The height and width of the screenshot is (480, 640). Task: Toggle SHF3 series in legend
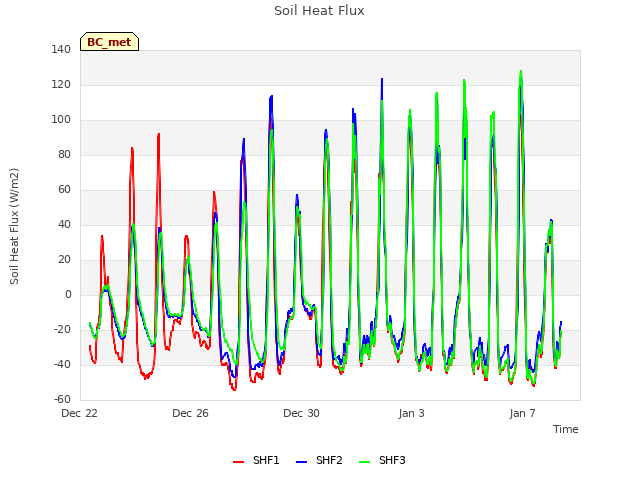382,460
